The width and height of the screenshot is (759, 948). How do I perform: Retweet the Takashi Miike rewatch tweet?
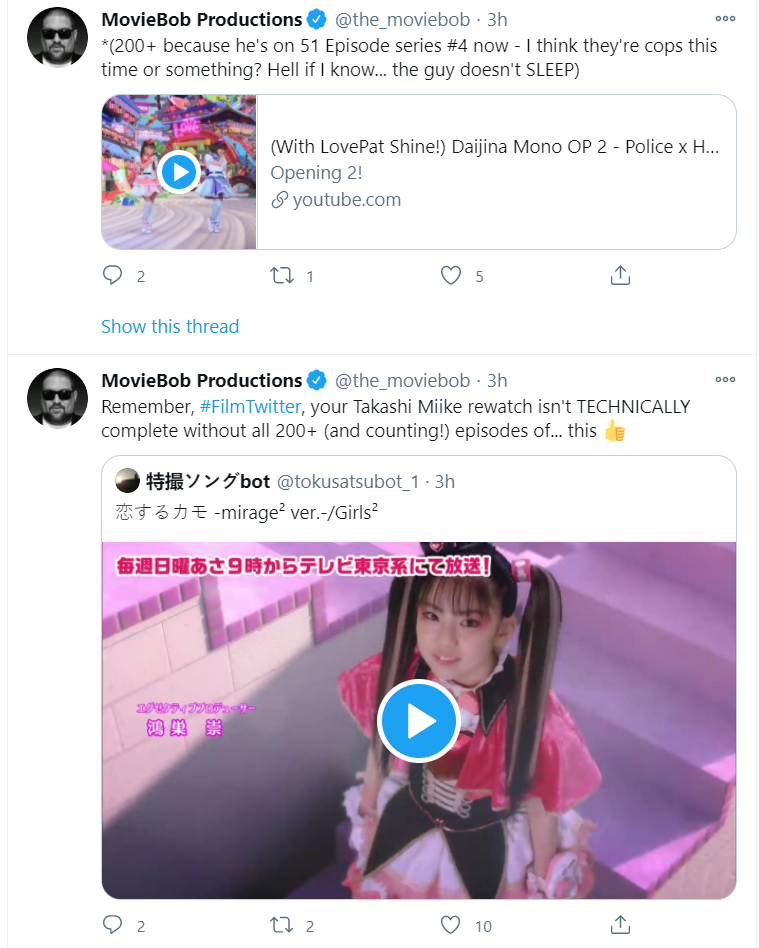(x=282, y=925)
